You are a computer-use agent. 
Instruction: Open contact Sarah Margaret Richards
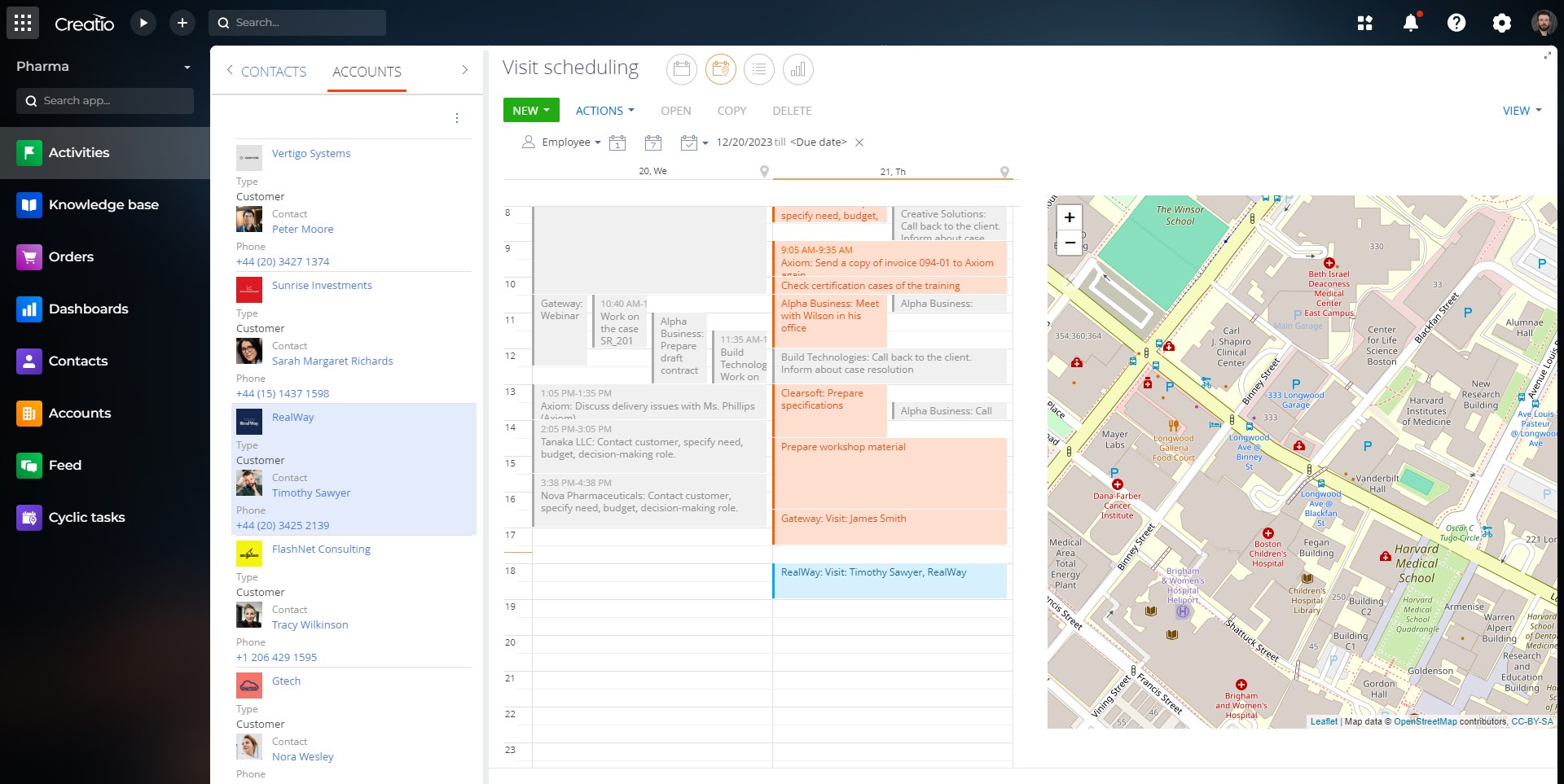(x=332, y=361)
